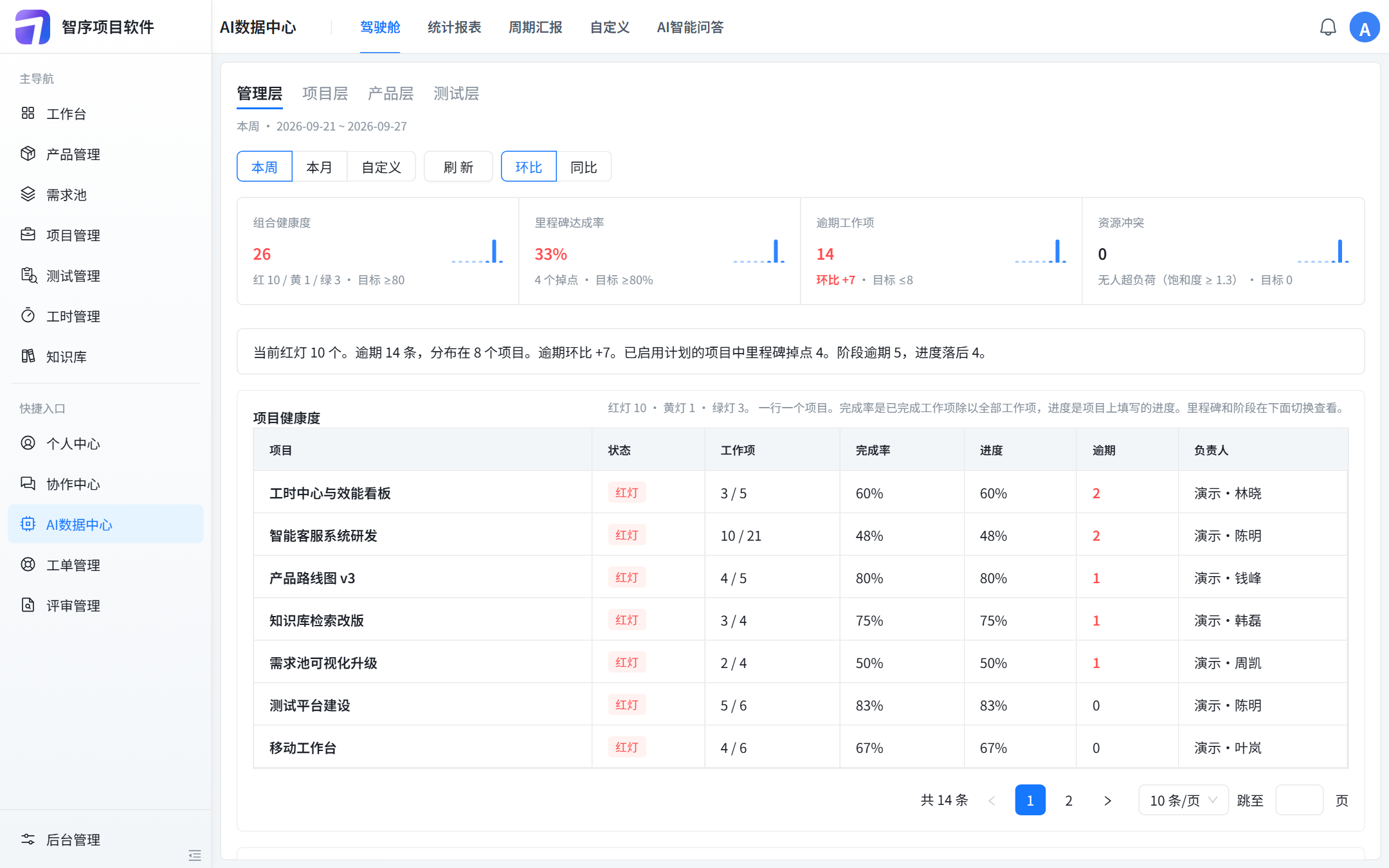Click the 资源冲突 metric card

(1223, 251)
